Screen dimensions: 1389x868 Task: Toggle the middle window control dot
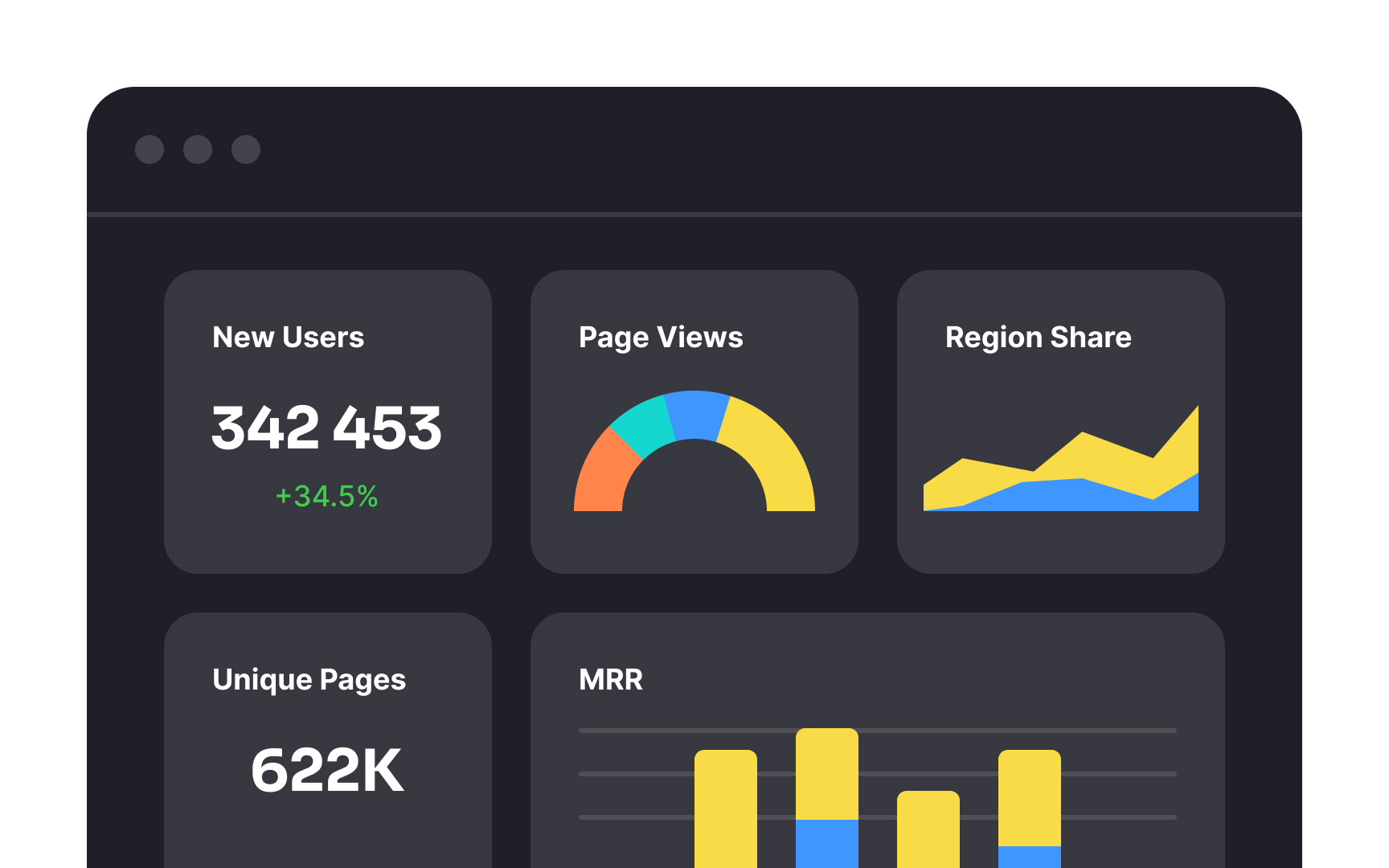(198, 149)
